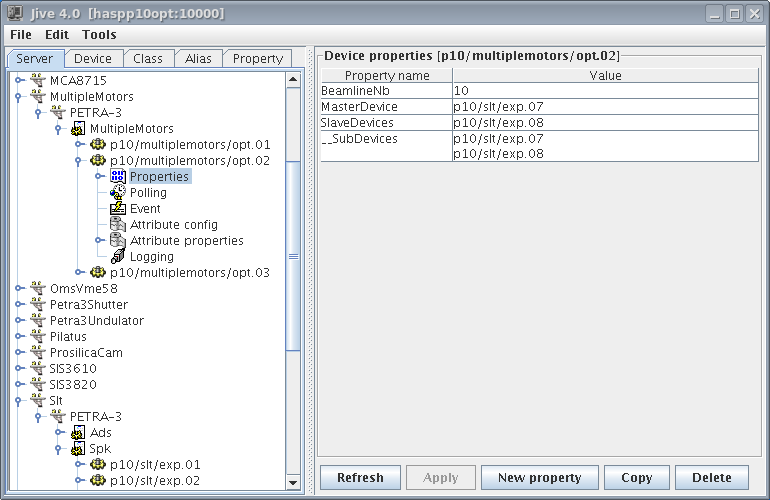
Task: Expand the OmsVme58 tree node
Action: (x=18, y=288)
